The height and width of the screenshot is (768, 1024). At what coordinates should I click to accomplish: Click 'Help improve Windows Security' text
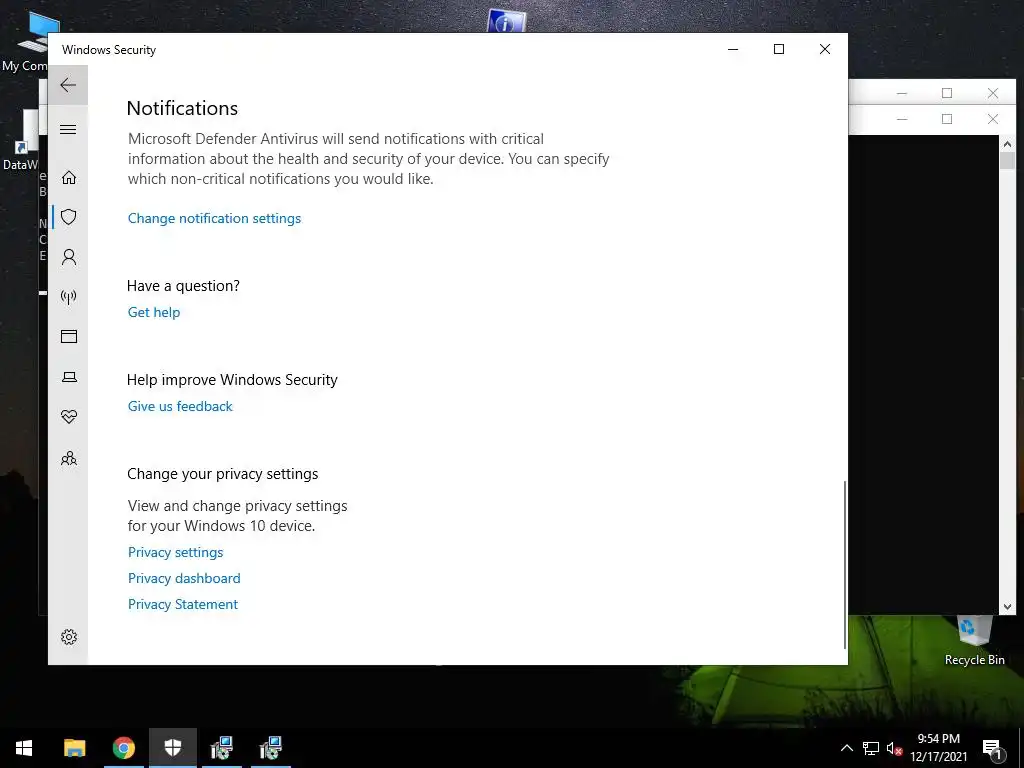[232, 379]
